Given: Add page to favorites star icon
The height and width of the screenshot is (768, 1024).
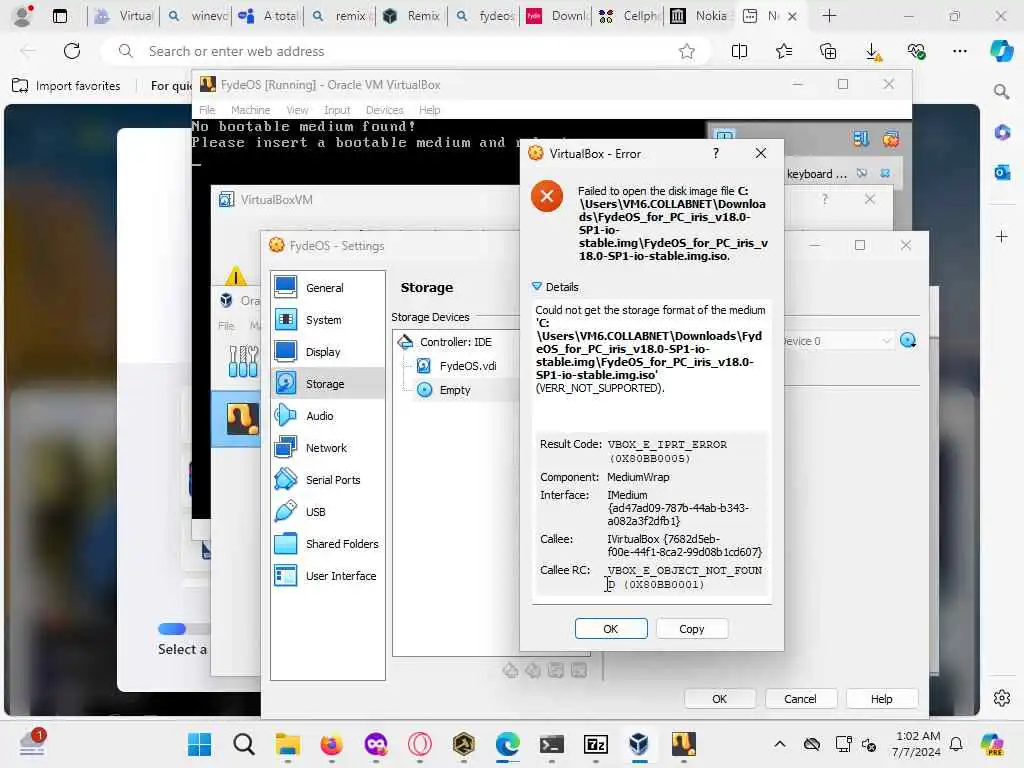Looking at the screenshot, I should (686, 51).
